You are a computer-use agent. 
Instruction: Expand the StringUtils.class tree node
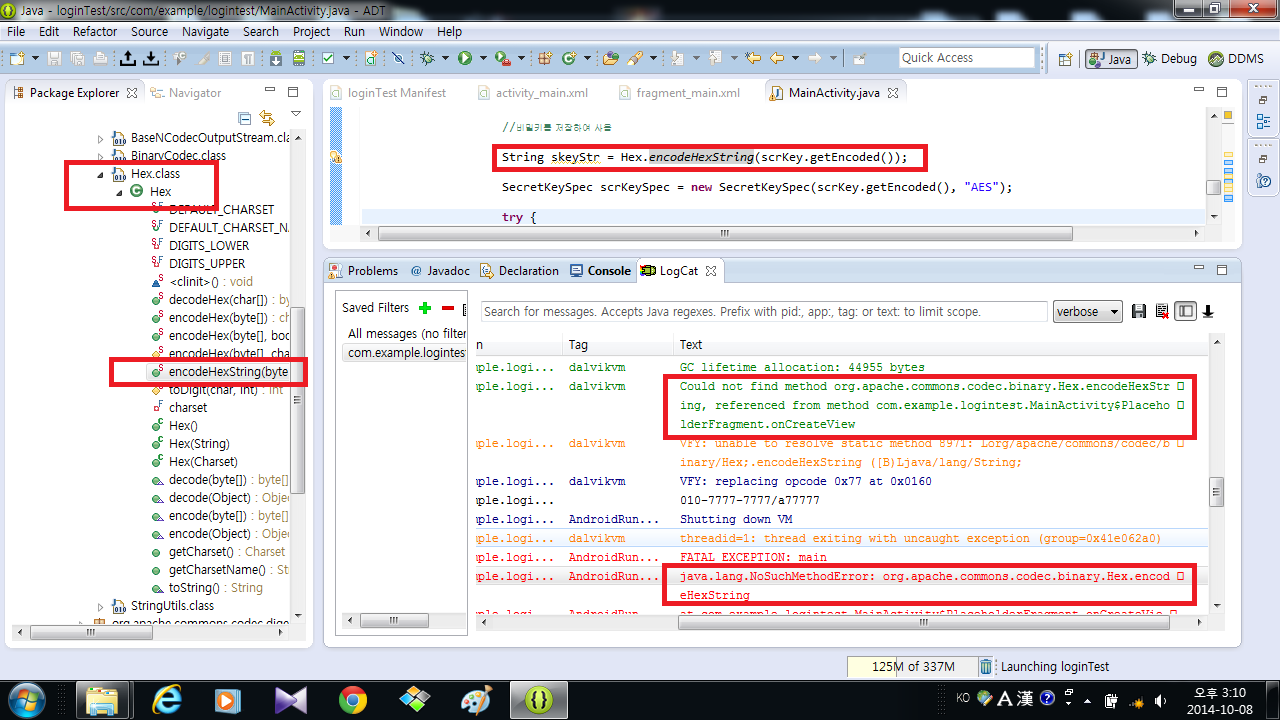click(100, 606)
